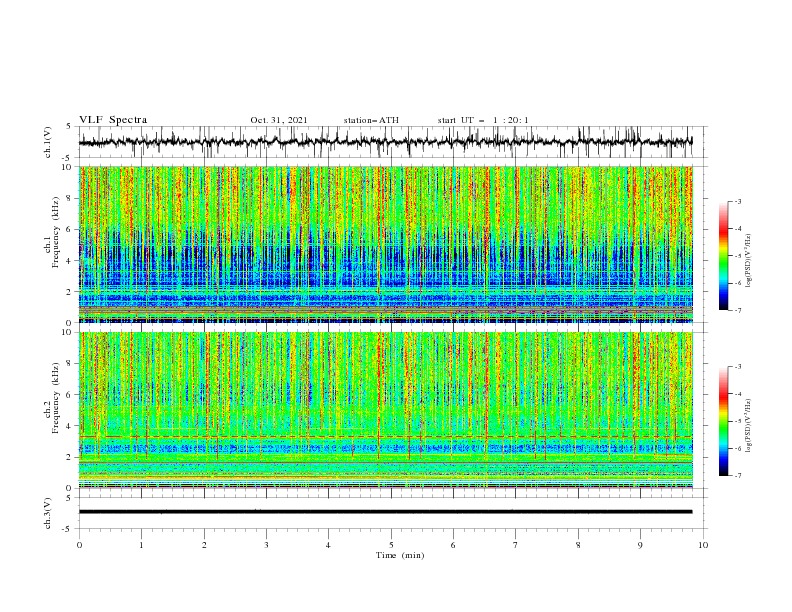Viewport: 792px width, 612px height.
Task: Click the "-5" tick on ch.1 colorbar
Action: pyautogui.click(x=738, y=256)
